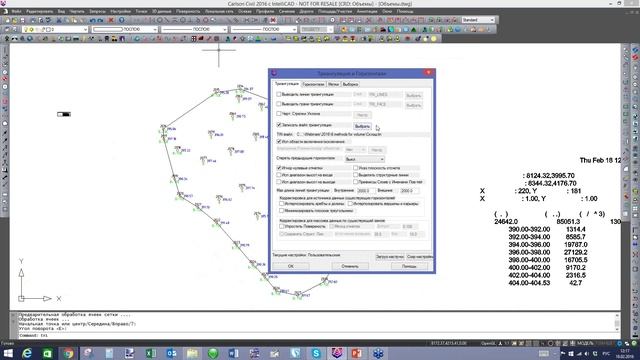Click Internet Explorer in the taskbar
Screen dimensions: 640x360
[27, 353]
